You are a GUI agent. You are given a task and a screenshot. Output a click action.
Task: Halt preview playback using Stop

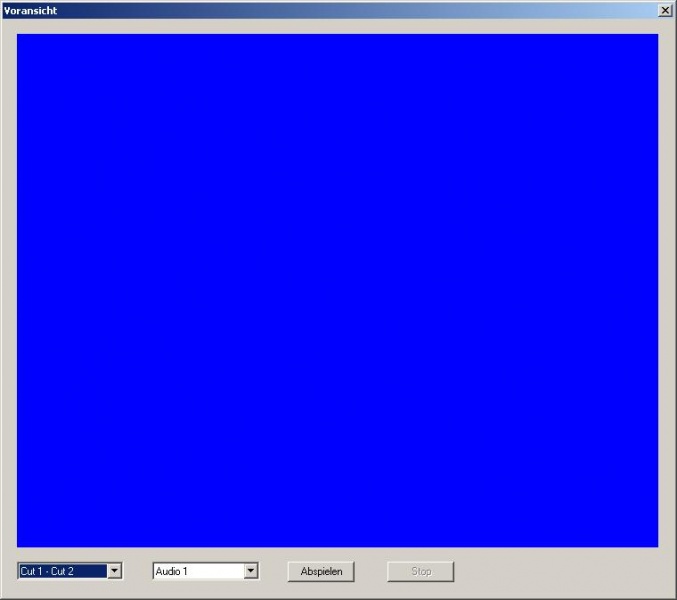[x=421, y=571]
